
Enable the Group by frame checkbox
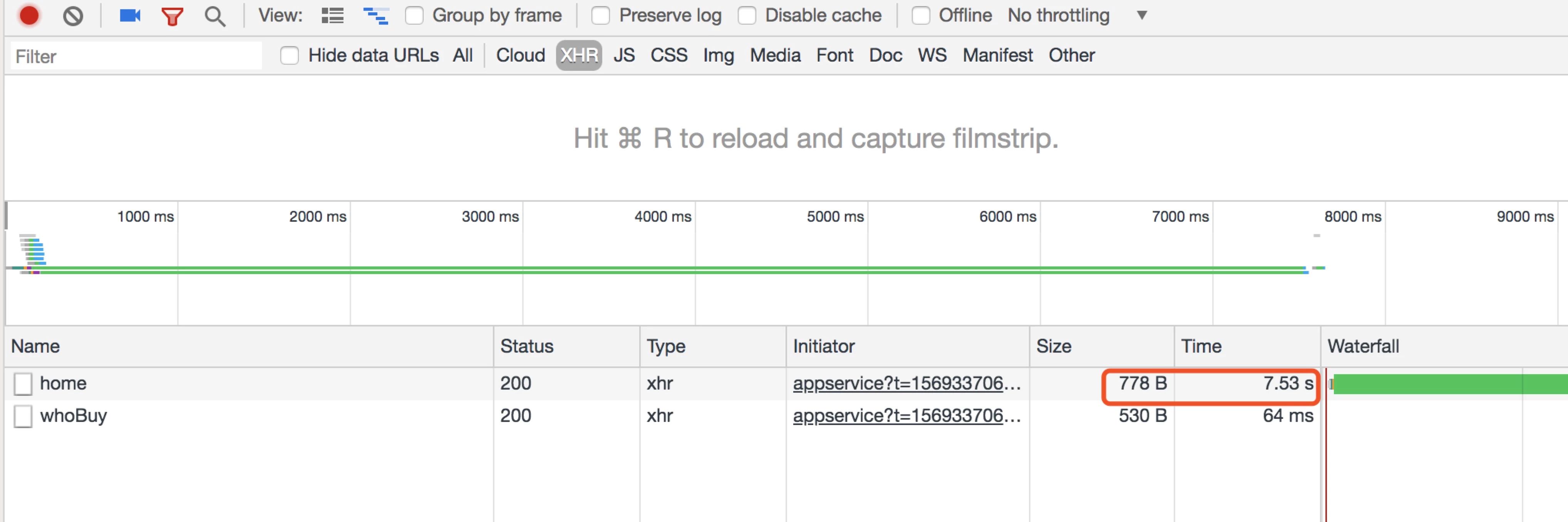(414, 15)
